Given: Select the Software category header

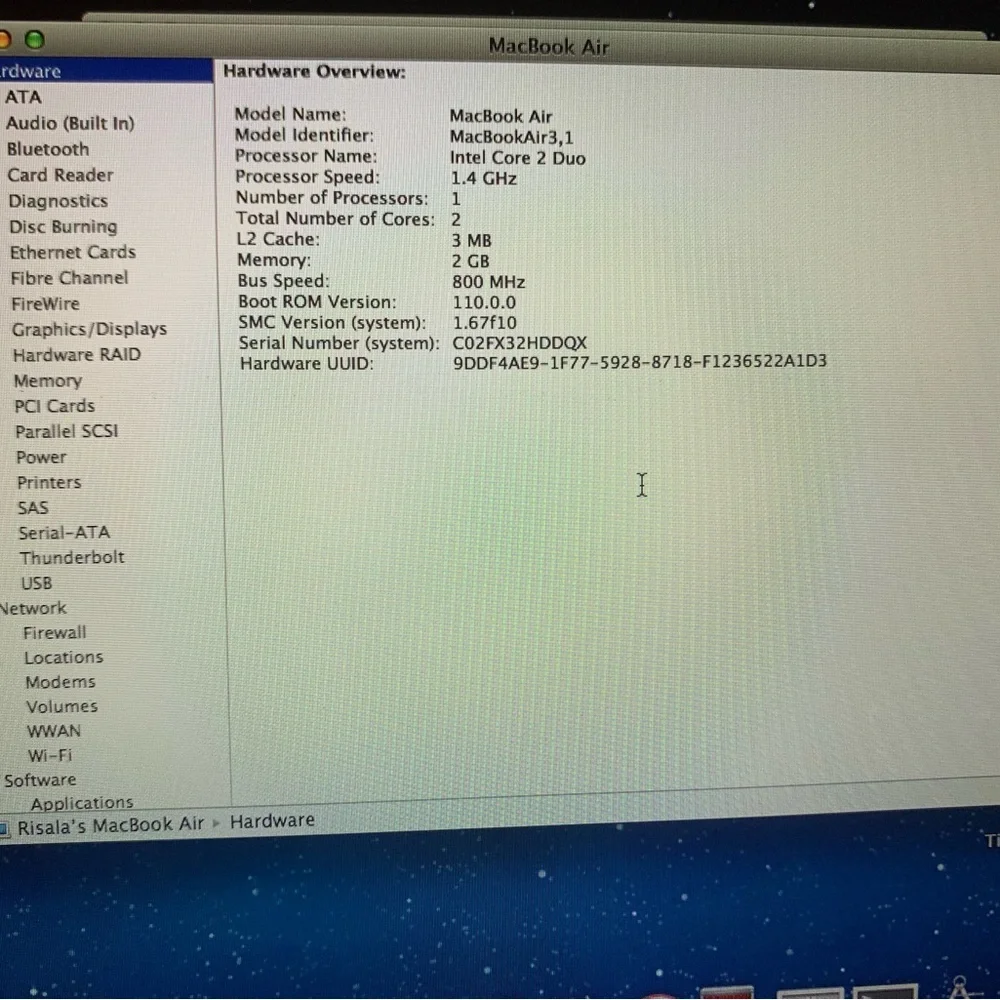Looking at the screenshot, I should click(40, 779).
